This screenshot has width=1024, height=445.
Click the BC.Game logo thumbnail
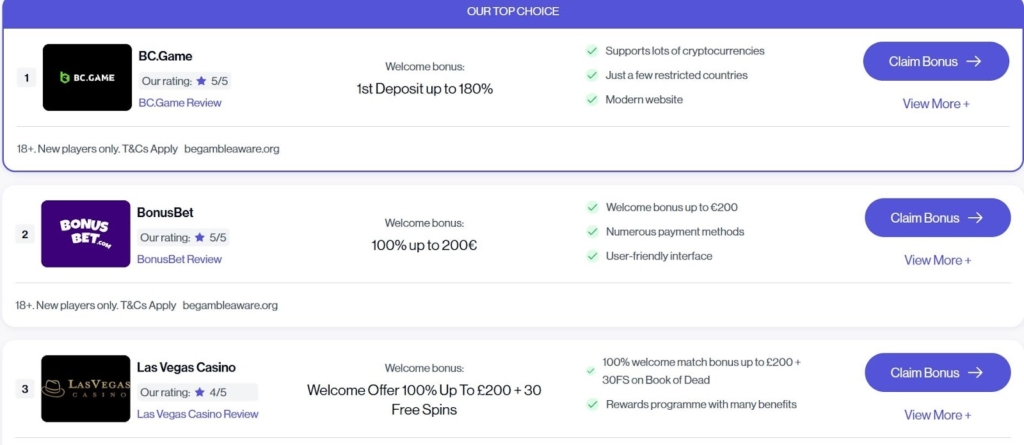[87, 77]
